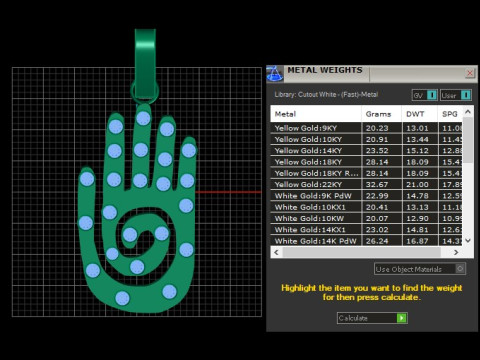Viewport: 480px width, 360px height.
Task: Click the vertical scrollbar thumb
Action: [468, 140]
